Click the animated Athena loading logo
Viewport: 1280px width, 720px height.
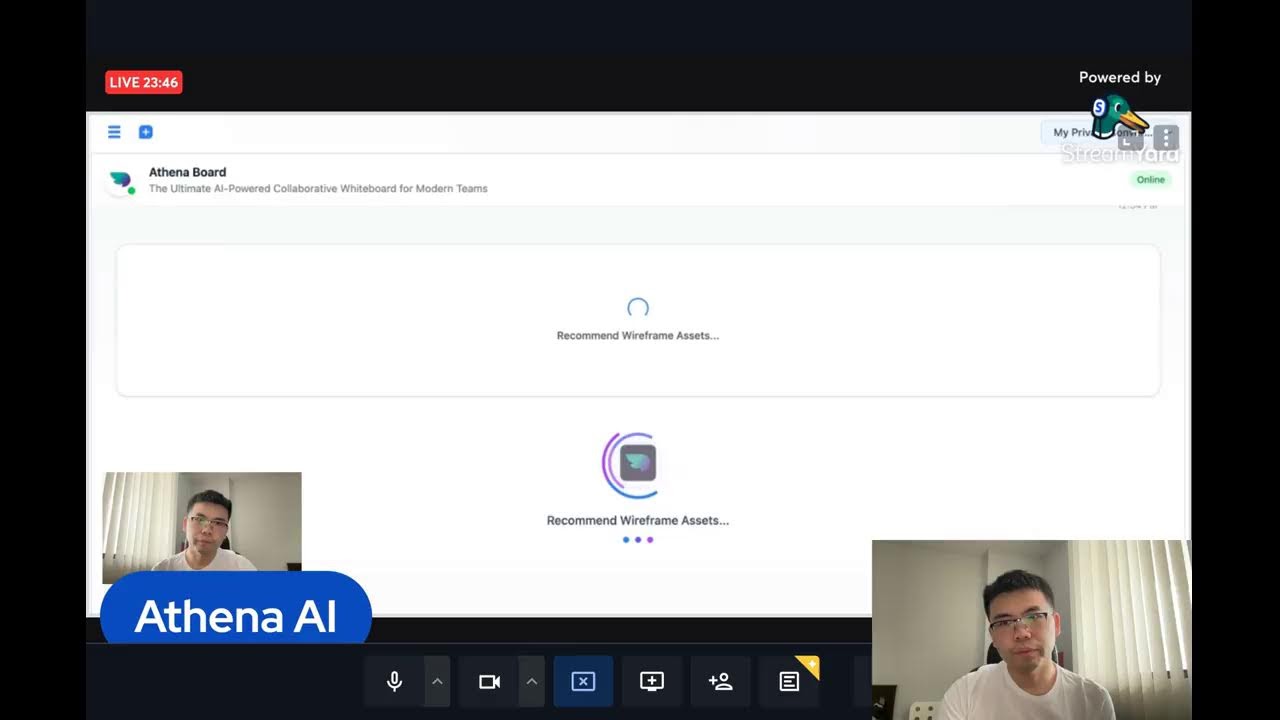(637, 464)
